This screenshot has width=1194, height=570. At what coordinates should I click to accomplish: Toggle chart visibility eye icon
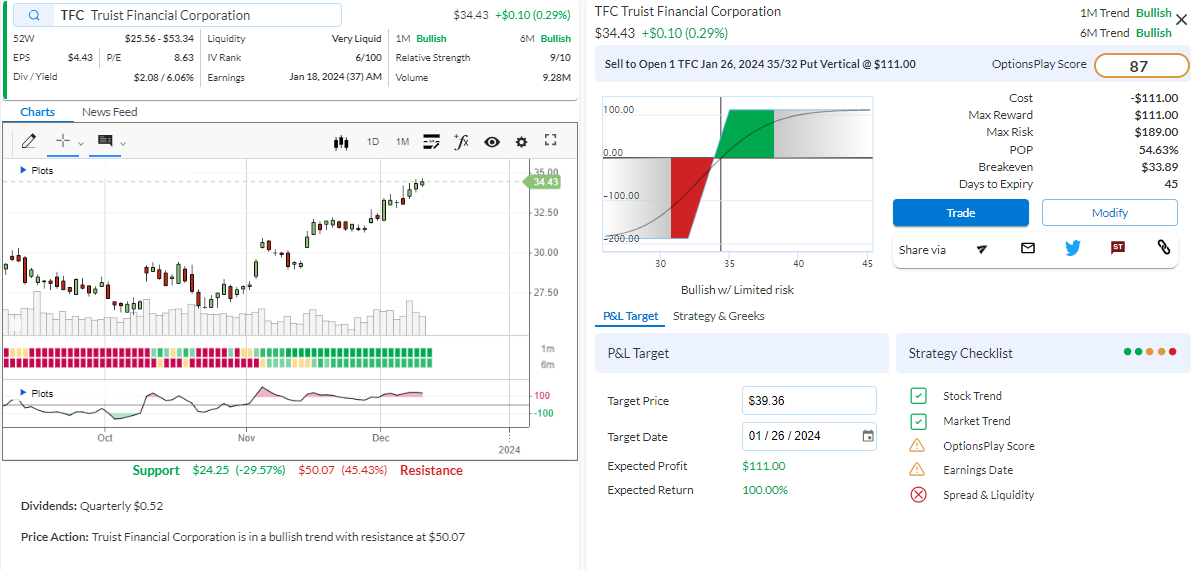(492, 142)
